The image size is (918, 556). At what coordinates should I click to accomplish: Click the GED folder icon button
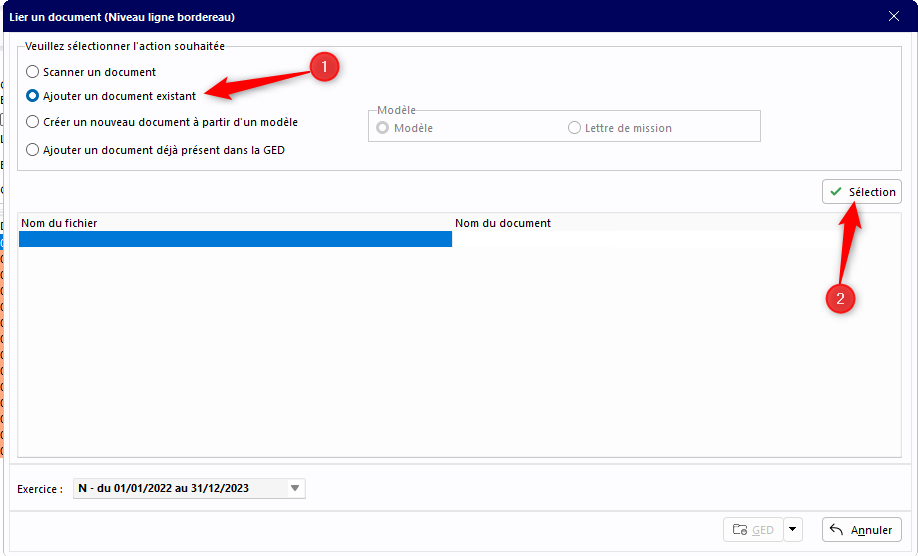click(751, 530)
